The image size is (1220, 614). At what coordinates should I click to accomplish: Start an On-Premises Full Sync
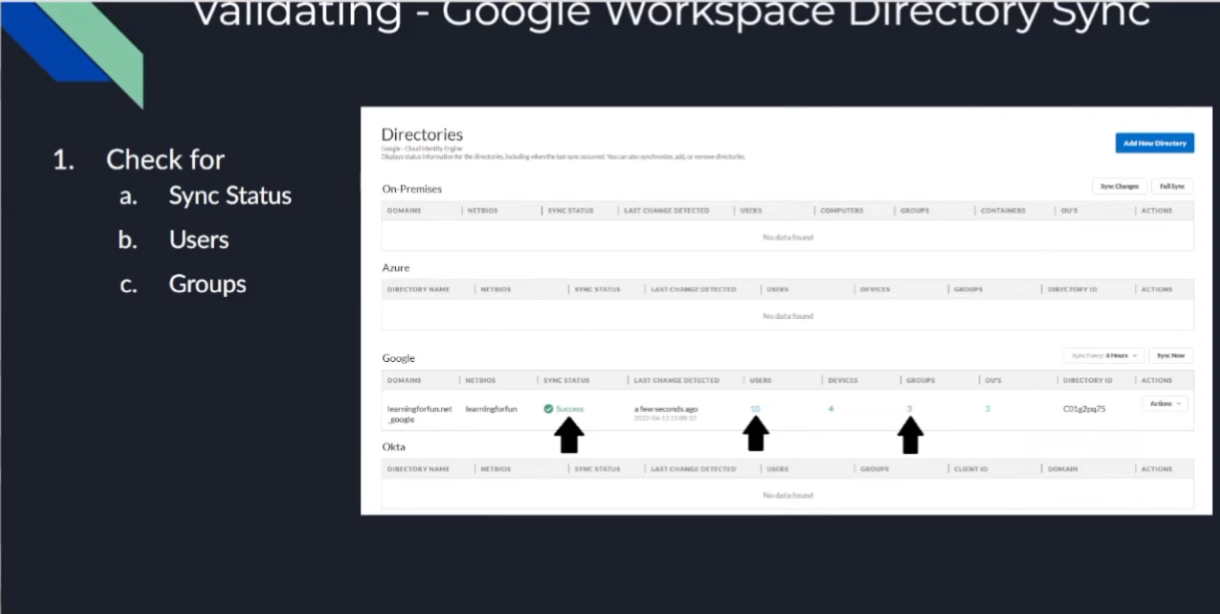coord(1171,186)
